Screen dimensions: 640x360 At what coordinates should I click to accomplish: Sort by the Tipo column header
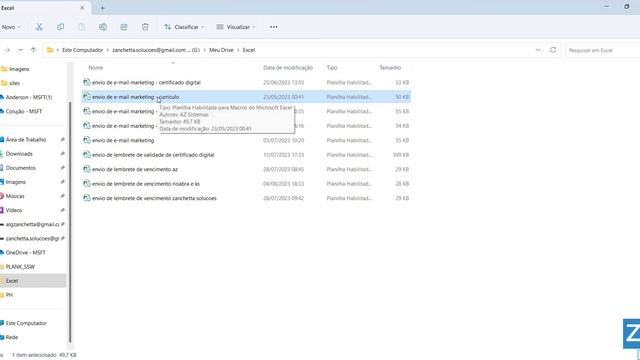point(332,68)
